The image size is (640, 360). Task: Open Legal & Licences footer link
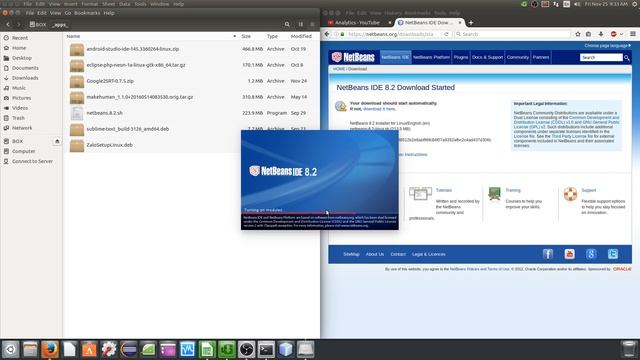coord(429,254)
